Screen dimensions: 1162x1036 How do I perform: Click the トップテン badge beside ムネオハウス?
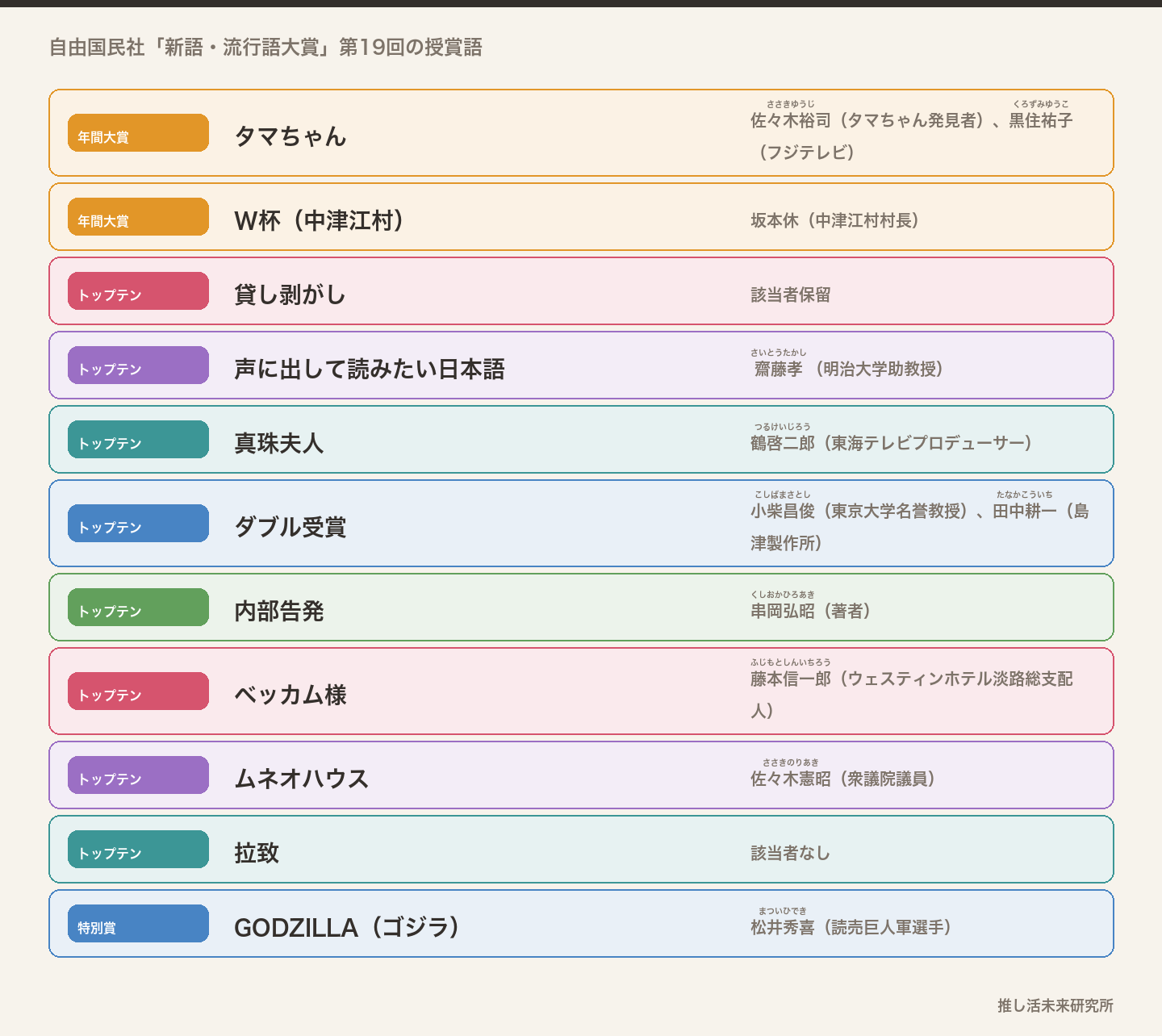coord(138,775)
